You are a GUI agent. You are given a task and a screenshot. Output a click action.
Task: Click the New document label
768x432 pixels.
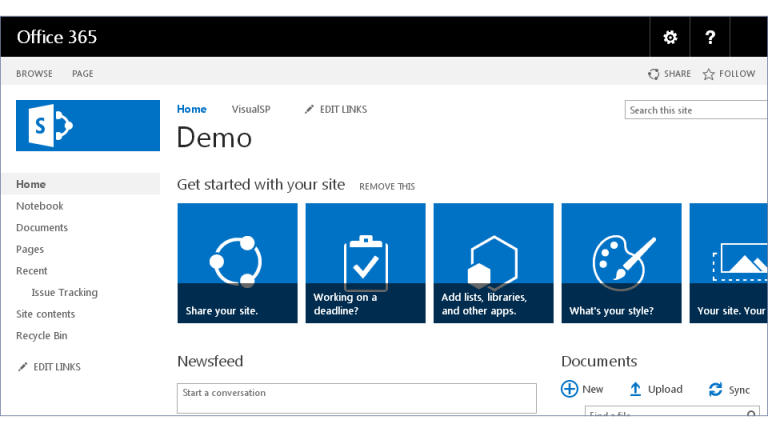(593, 389)
